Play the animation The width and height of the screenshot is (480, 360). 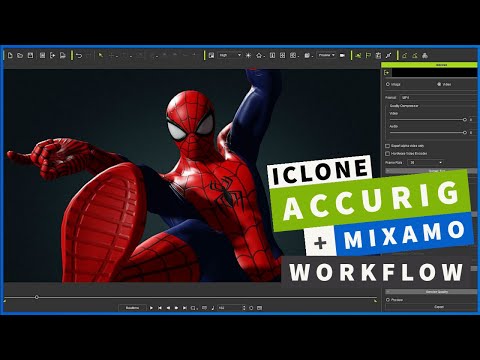coord(151,308)
